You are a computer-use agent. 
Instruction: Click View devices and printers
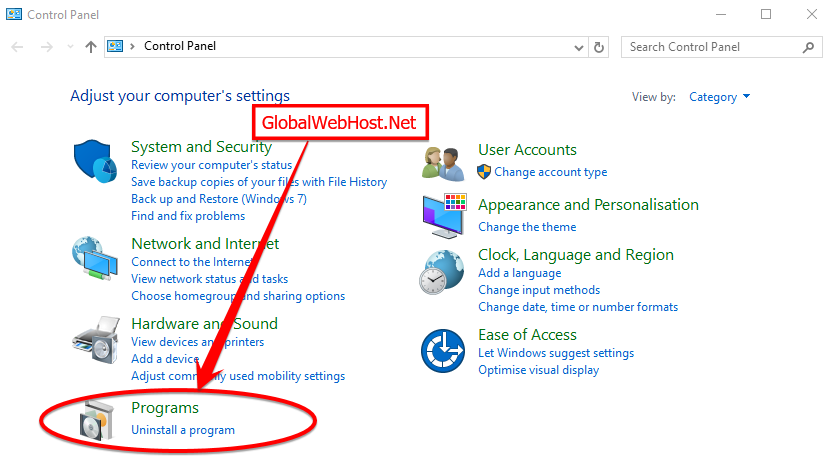197,342
